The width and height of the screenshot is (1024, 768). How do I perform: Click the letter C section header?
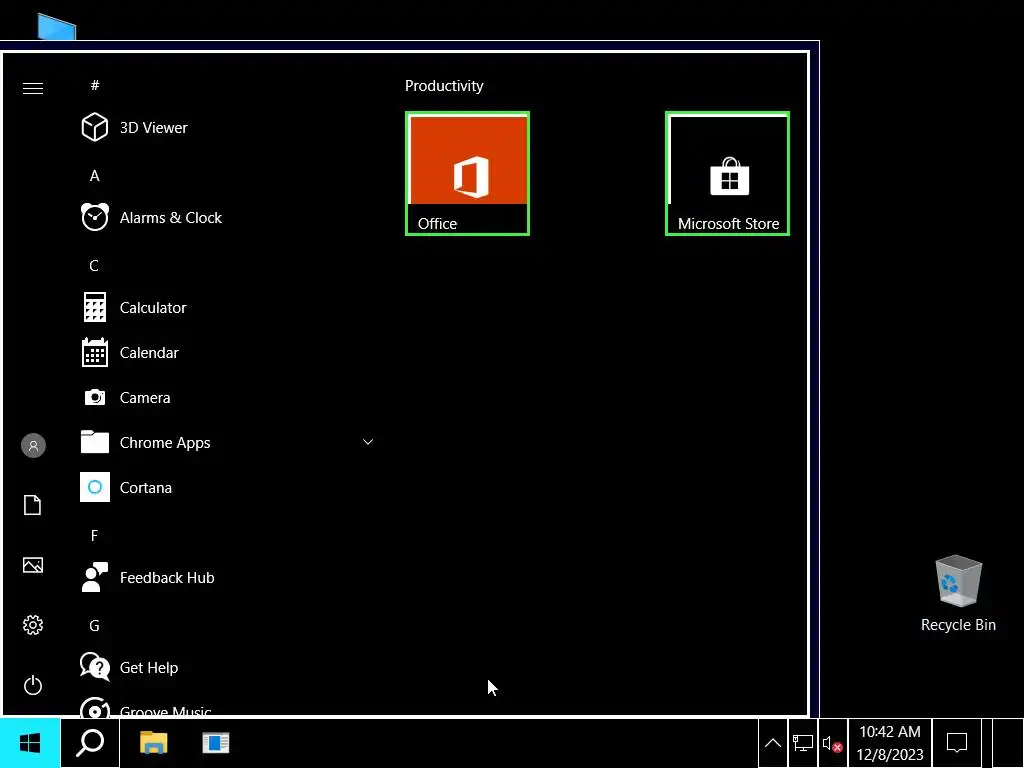pyautogui.click(x=94, y=266)
